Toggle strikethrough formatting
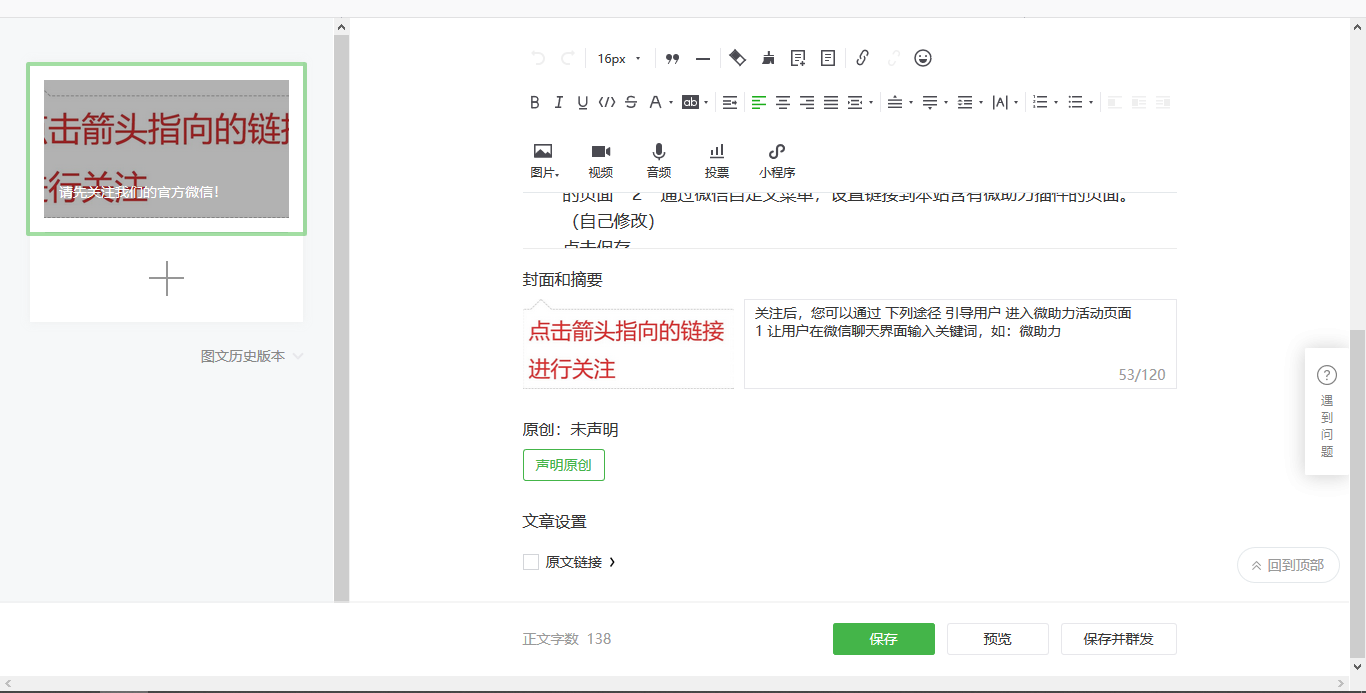 coord(631,102)
